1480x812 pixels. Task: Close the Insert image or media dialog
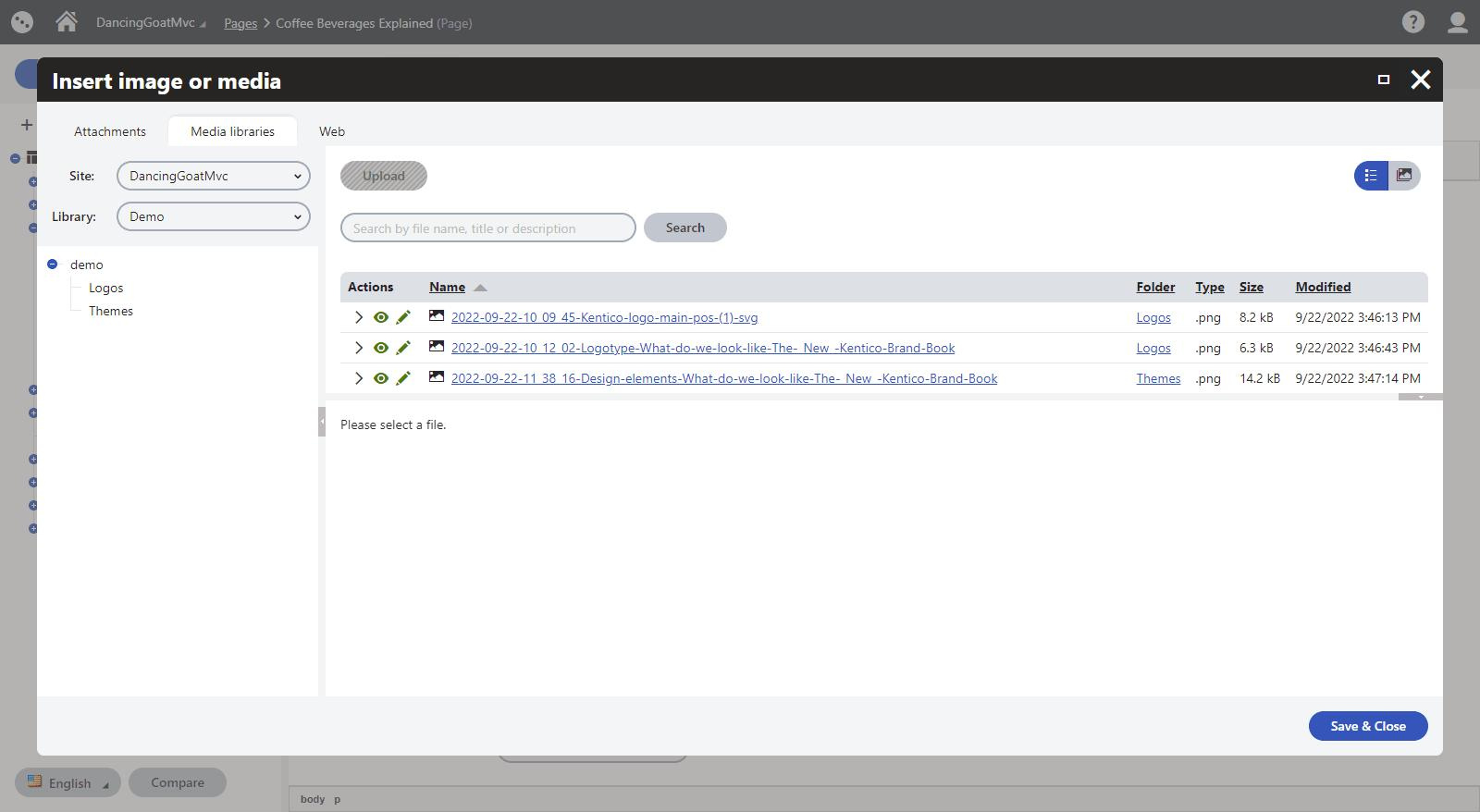(x=1420, y=80)
